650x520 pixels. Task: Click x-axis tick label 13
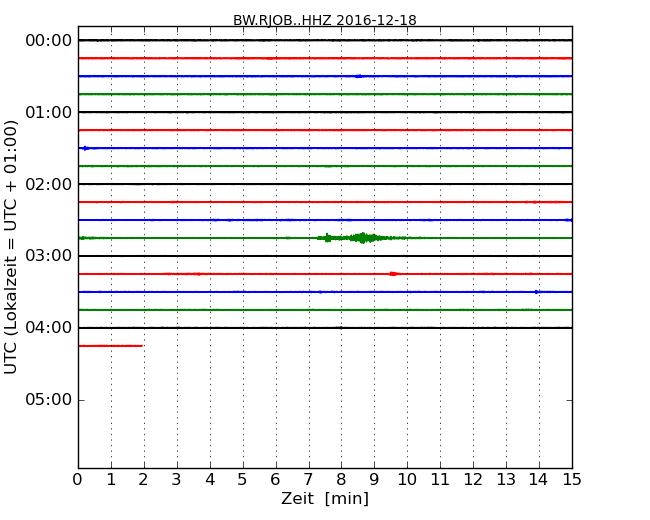tap(506, 480)
